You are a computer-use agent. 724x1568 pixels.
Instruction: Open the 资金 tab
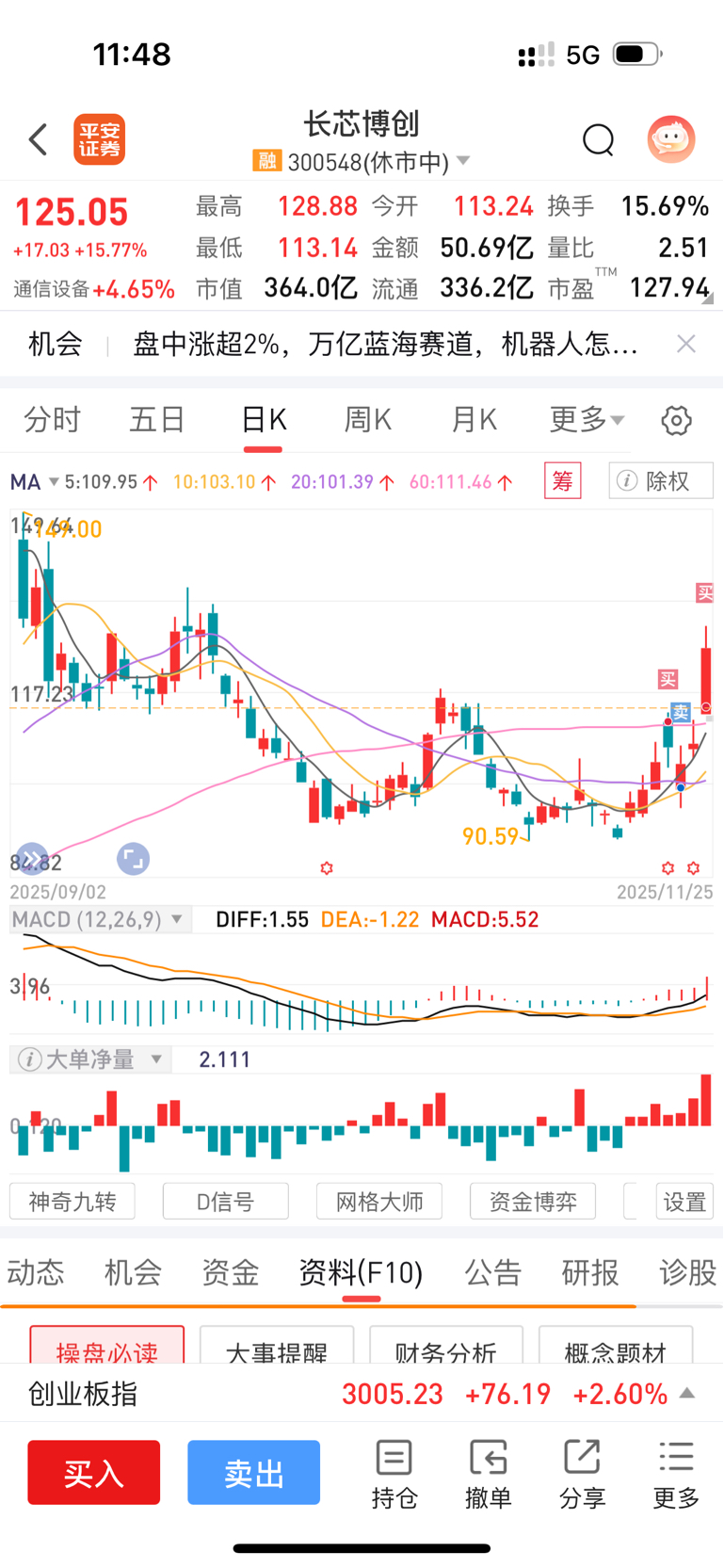231,1272
